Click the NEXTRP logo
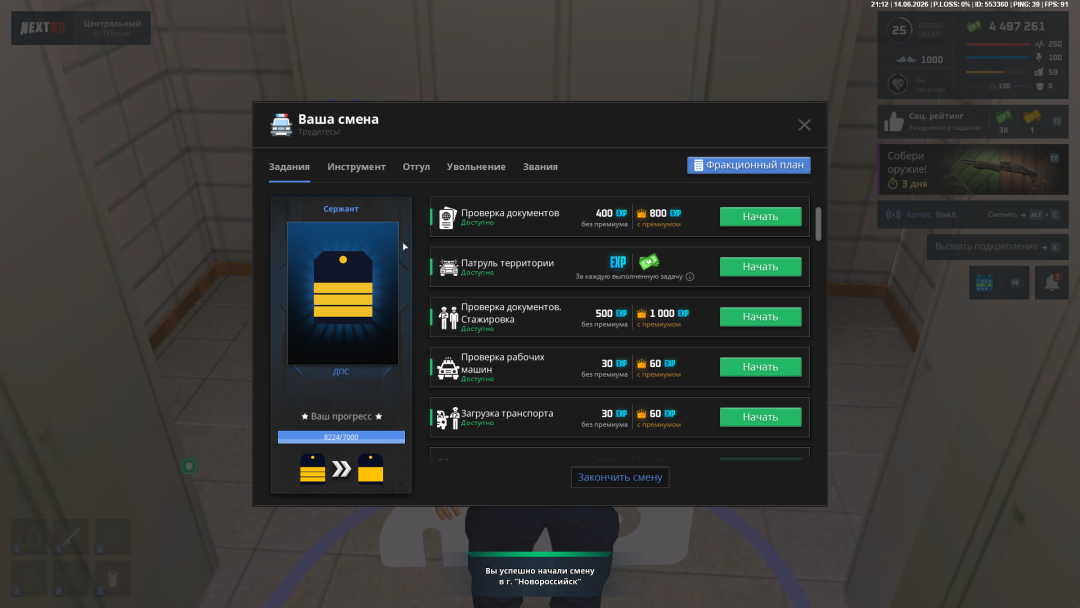The image size is (1080, 608). pyautogui.click(x=43, y=28)
